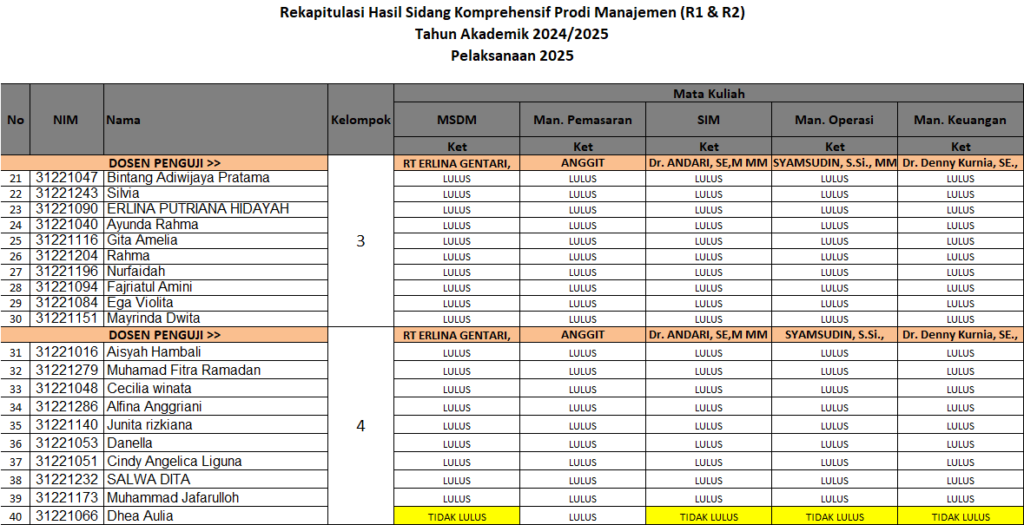Select Dhea Aulia's Man. Keuangan 'TIDAK LULUS'
This screenshot has width=1024, height=525.
click(961, 517)
